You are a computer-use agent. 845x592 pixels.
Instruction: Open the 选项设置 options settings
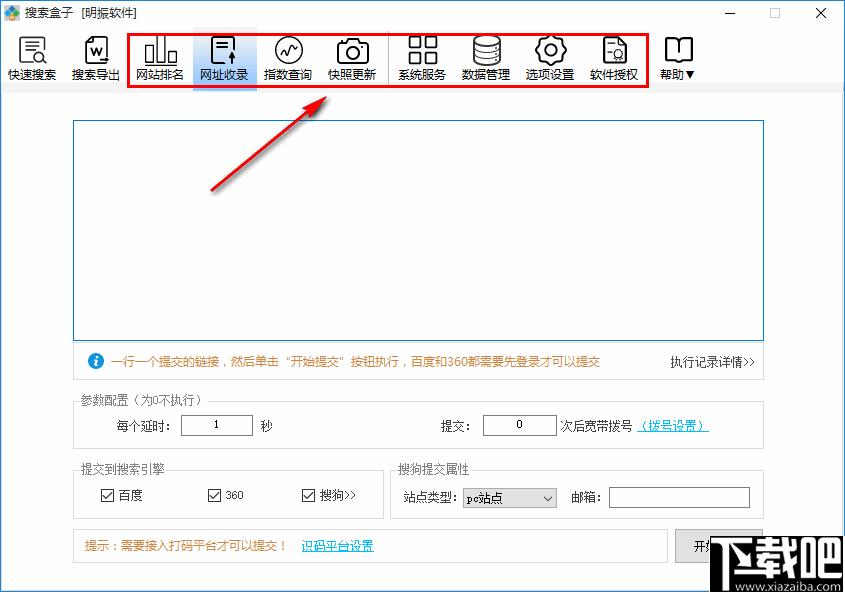(x=550, y=59)
